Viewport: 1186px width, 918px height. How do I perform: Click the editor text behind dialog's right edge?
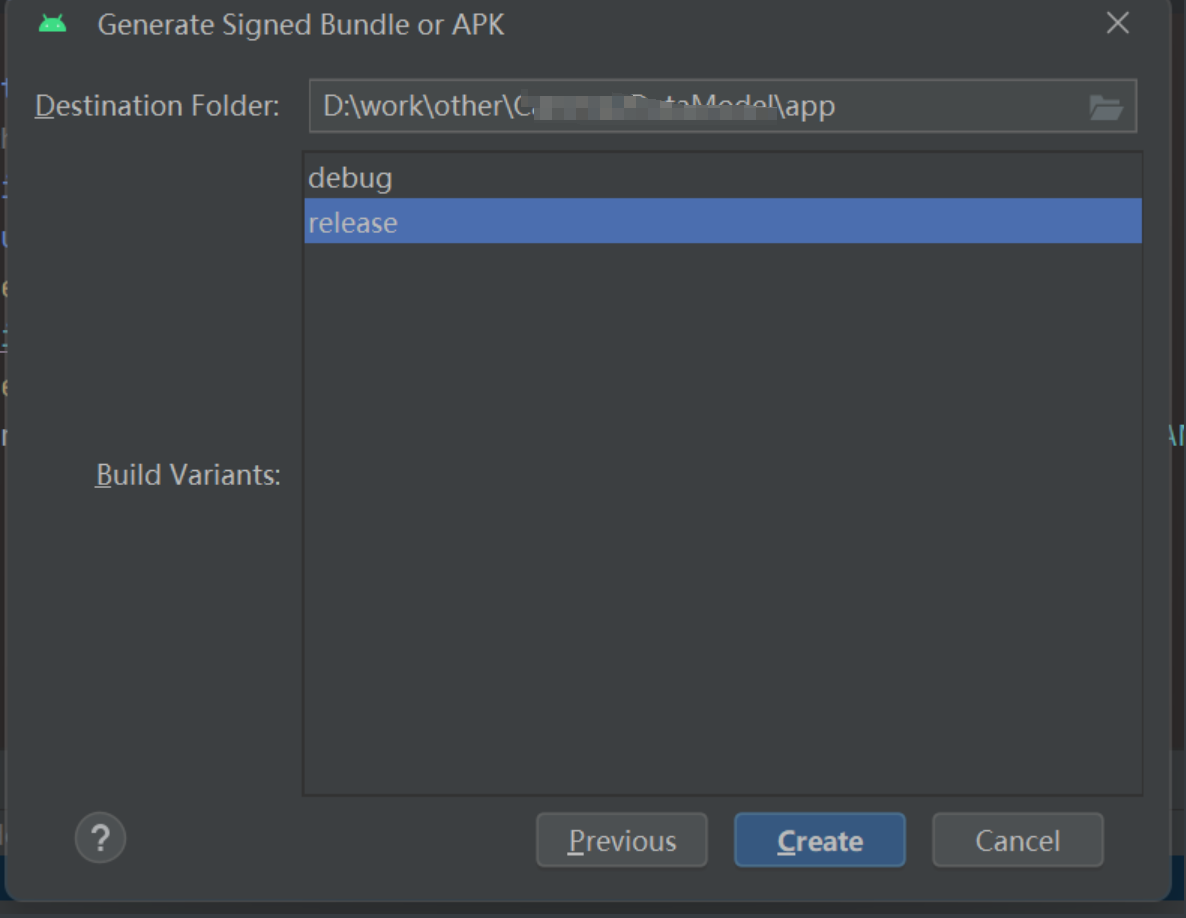click(x=1178, y=436)
